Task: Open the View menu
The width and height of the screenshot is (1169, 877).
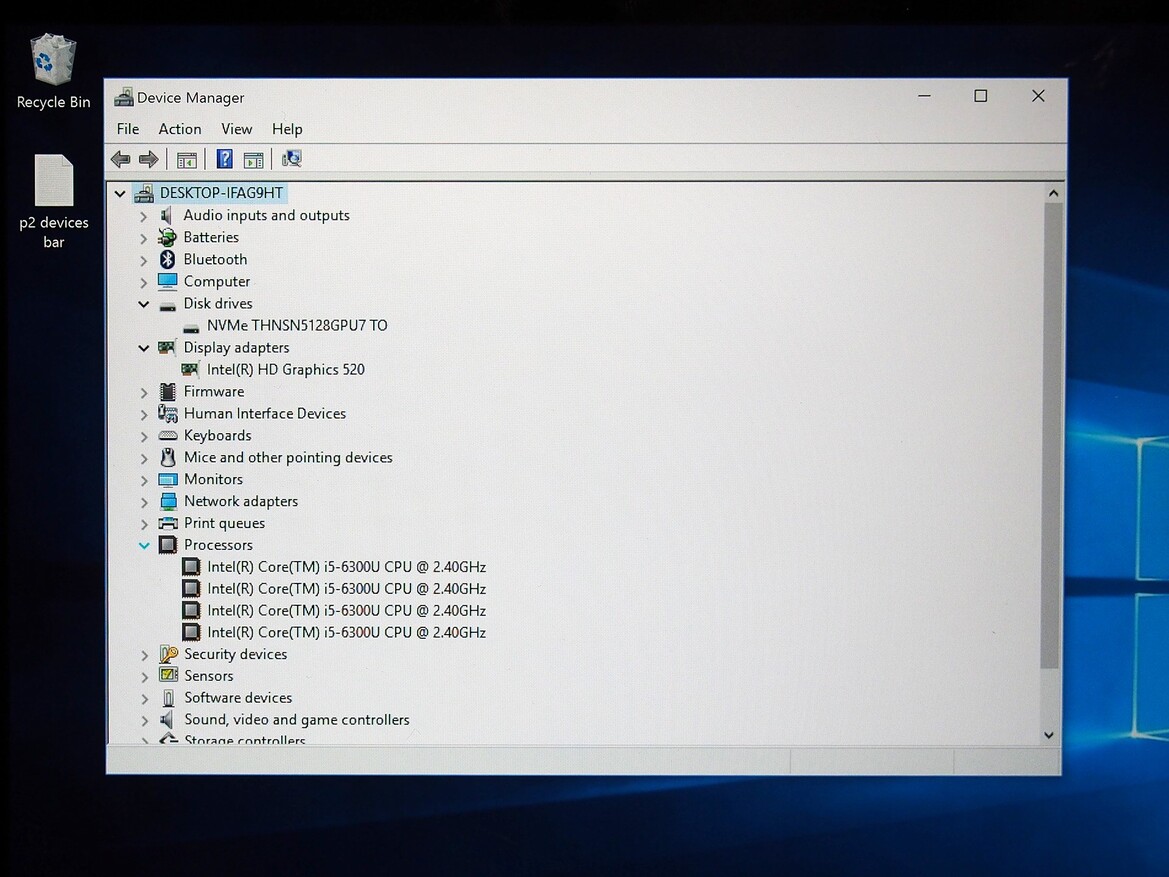Action: (x=236, y=129)
